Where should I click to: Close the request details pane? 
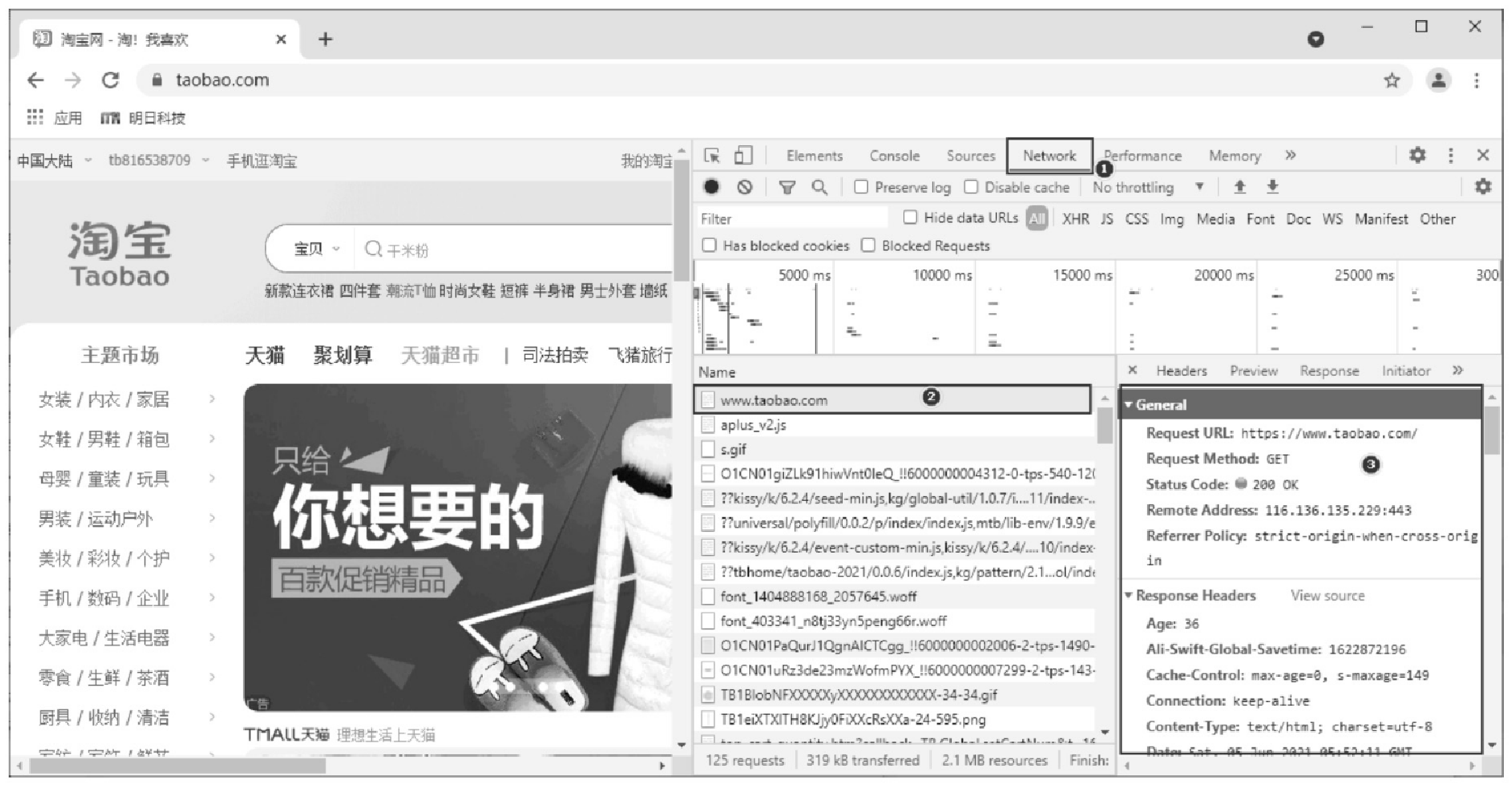point(1133,370)
